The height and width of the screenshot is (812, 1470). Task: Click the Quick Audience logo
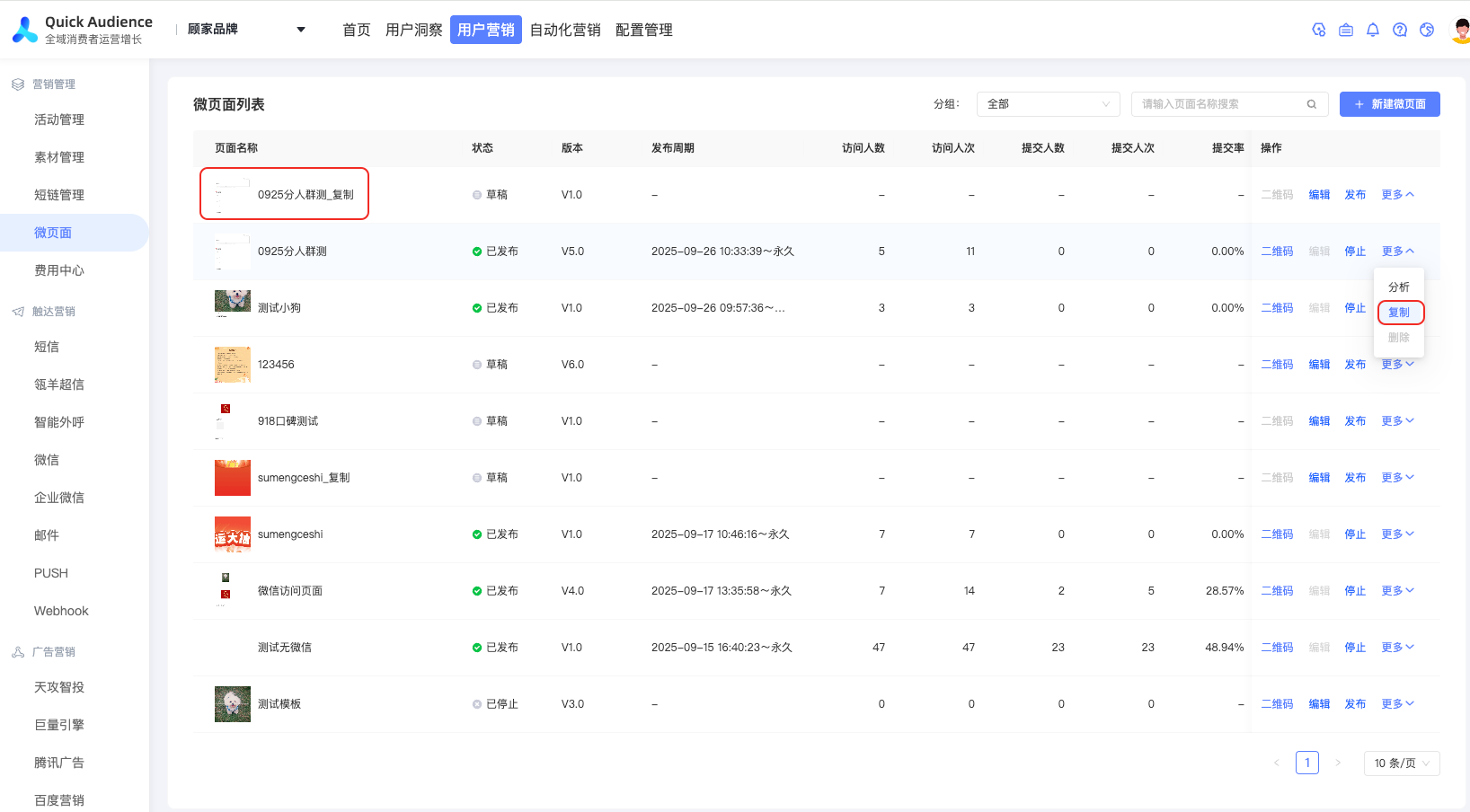click(25, 30)
